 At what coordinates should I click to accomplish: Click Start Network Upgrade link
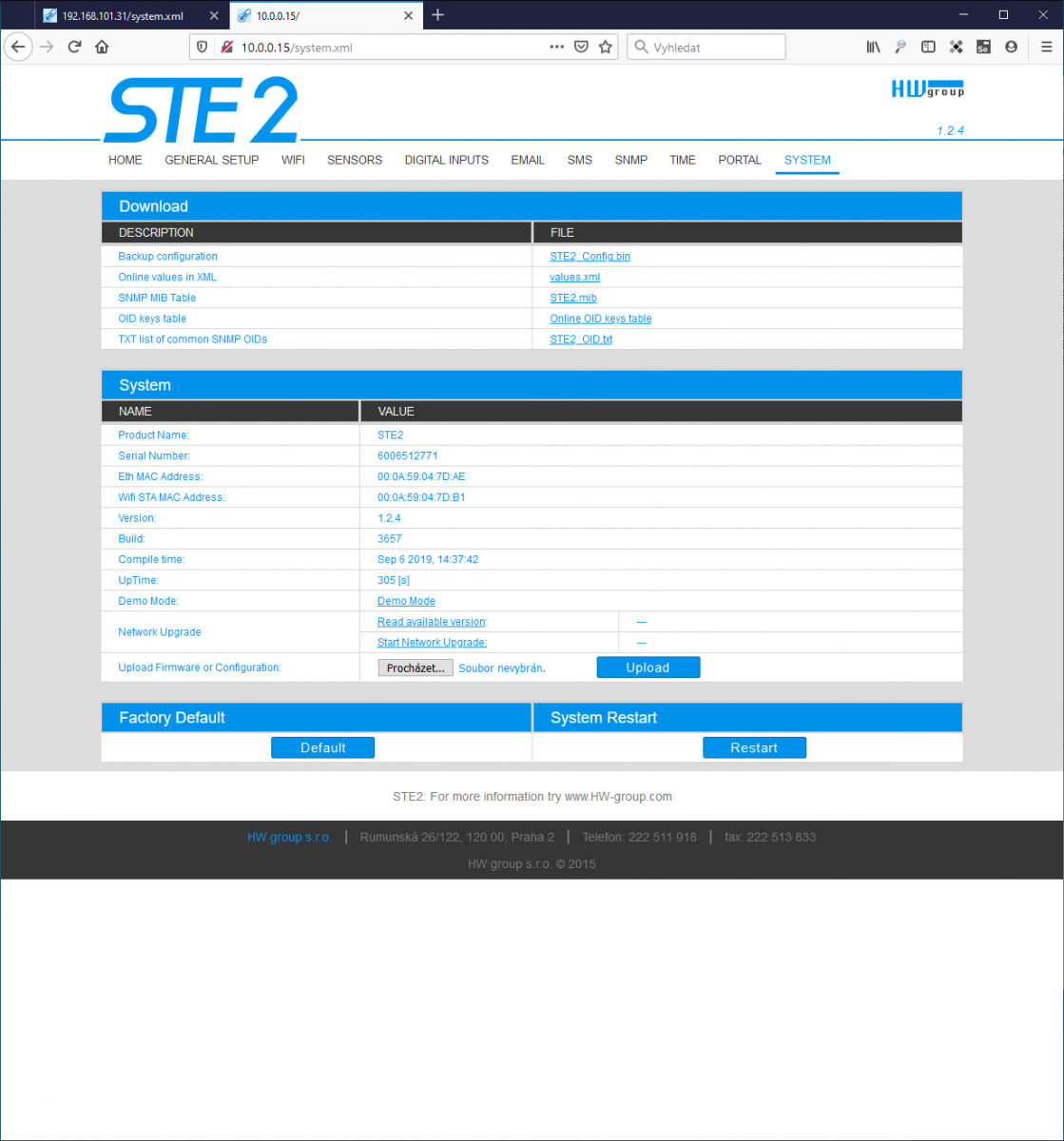[432, 643]
